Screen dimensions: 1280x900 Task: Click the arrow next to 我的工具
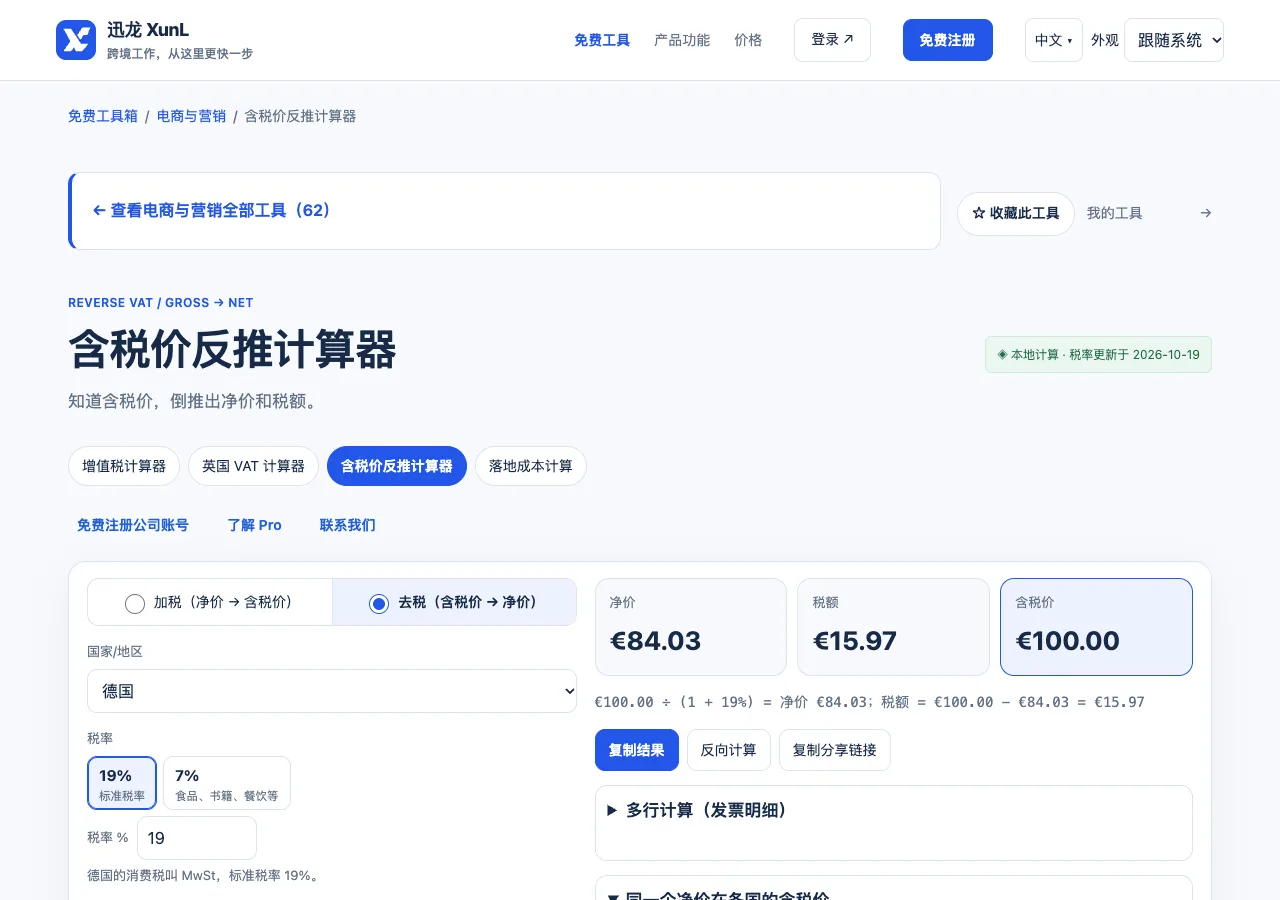[1206, 213]
